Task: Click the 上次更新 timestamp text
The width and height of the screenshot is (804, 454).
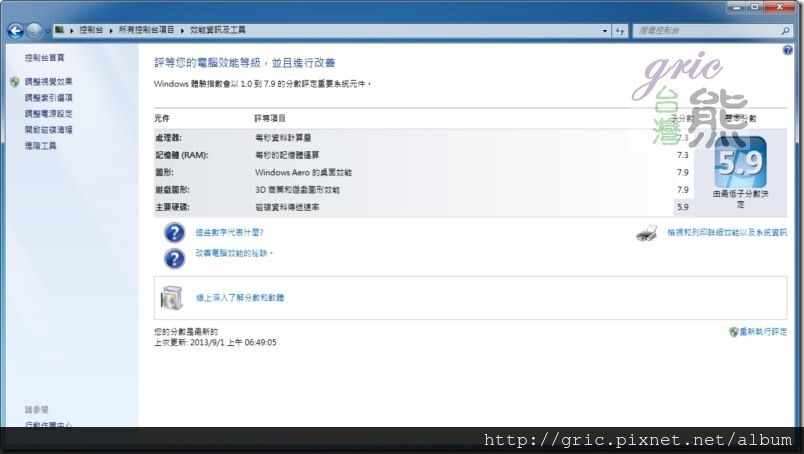Action: click(x=215, y=343)
